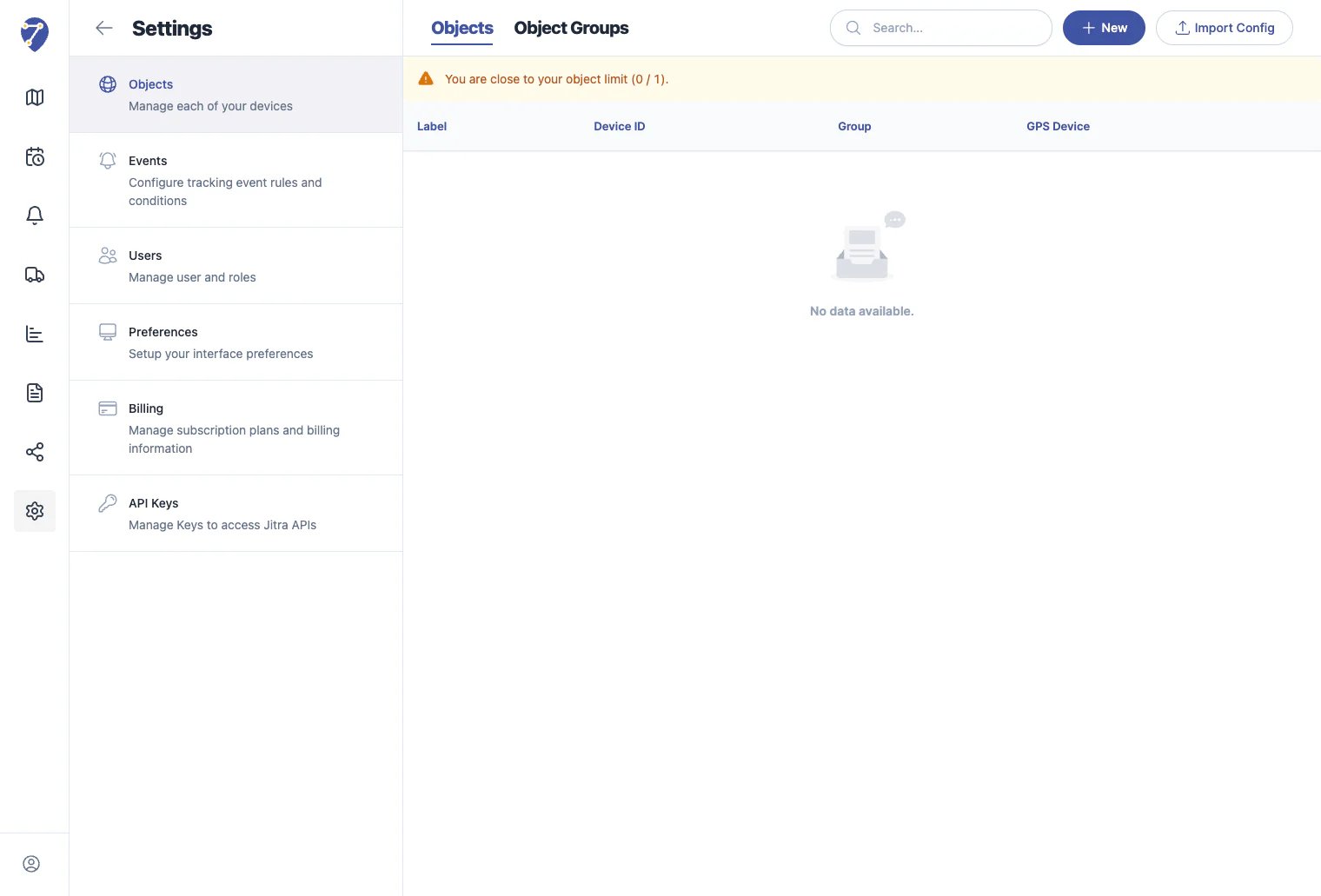Click the Device ID column header

pos(620,126)
